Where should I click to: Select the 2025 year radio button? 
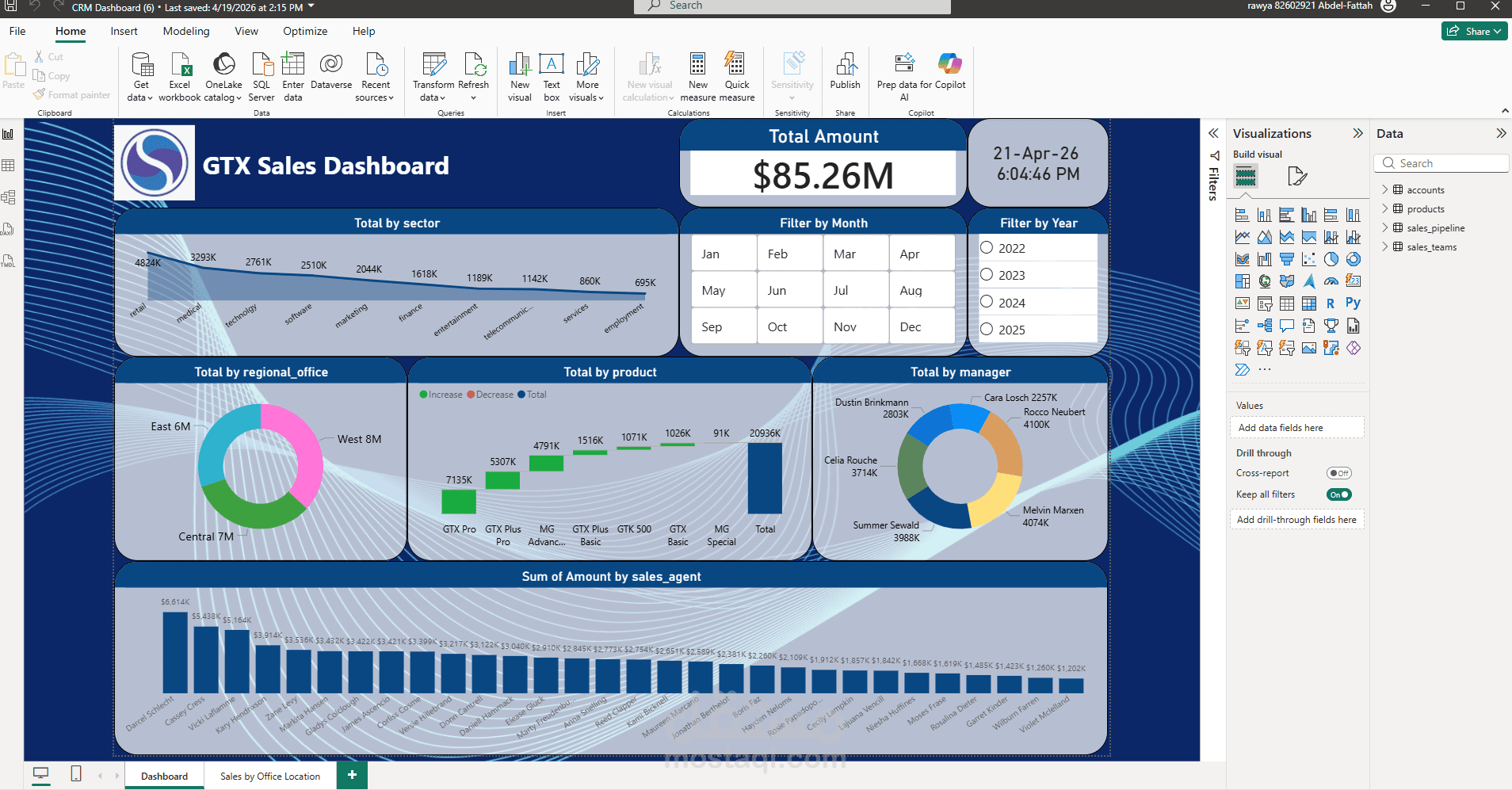click(x=987, y=329)
